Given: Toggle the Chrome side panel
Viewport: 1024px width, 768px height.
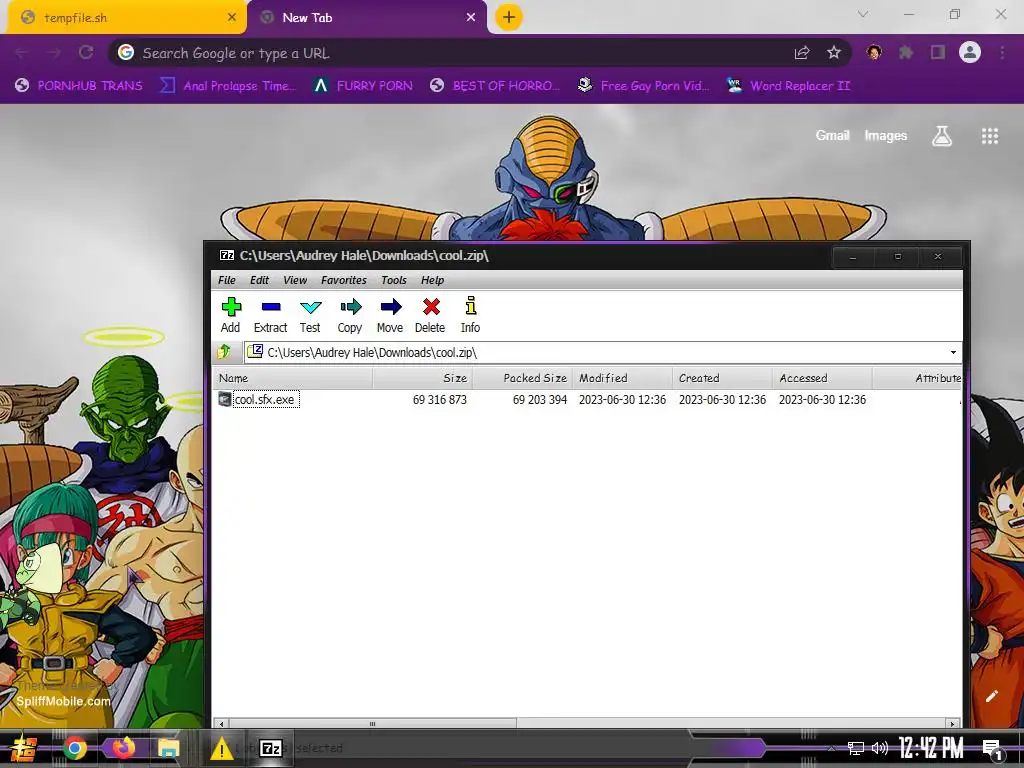Looking at the screenshot, I should tap(937, 52).
